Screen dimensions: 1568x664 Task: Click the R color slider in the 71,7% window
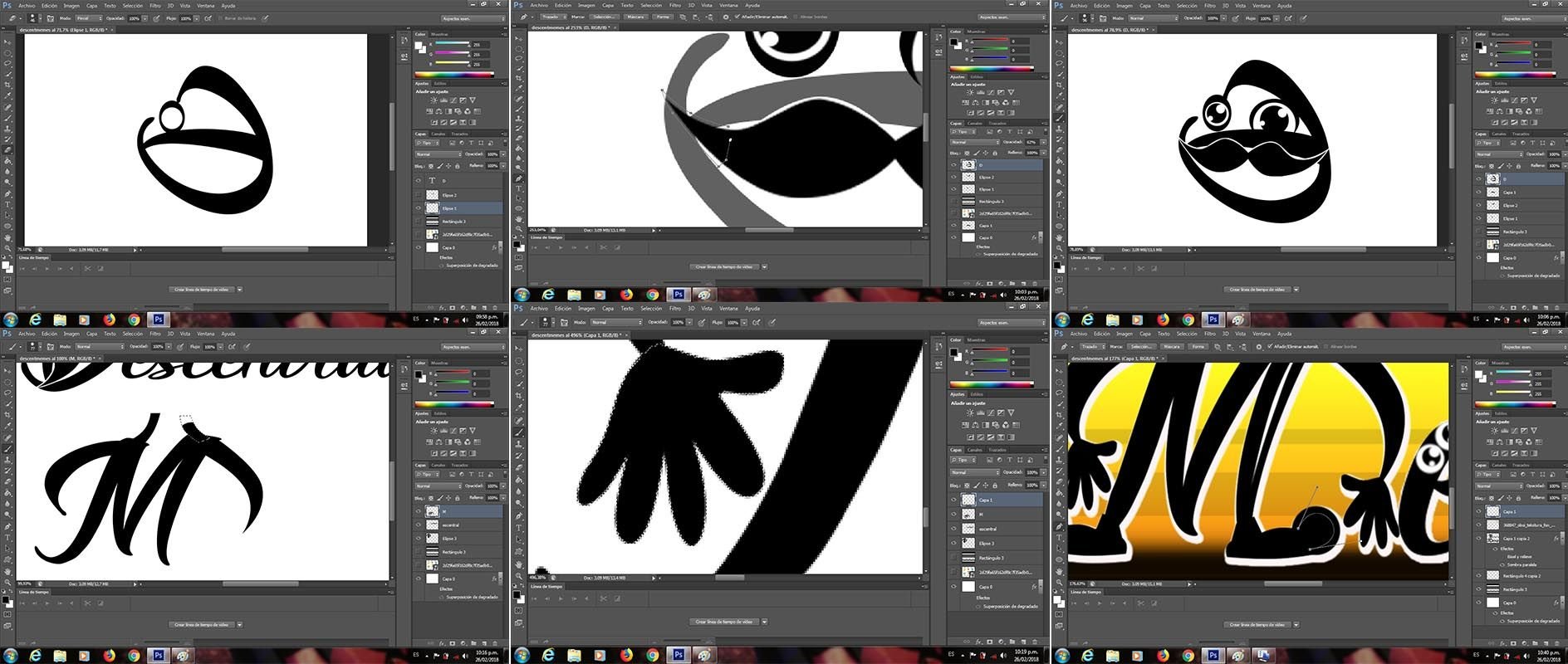pos(452,44)
